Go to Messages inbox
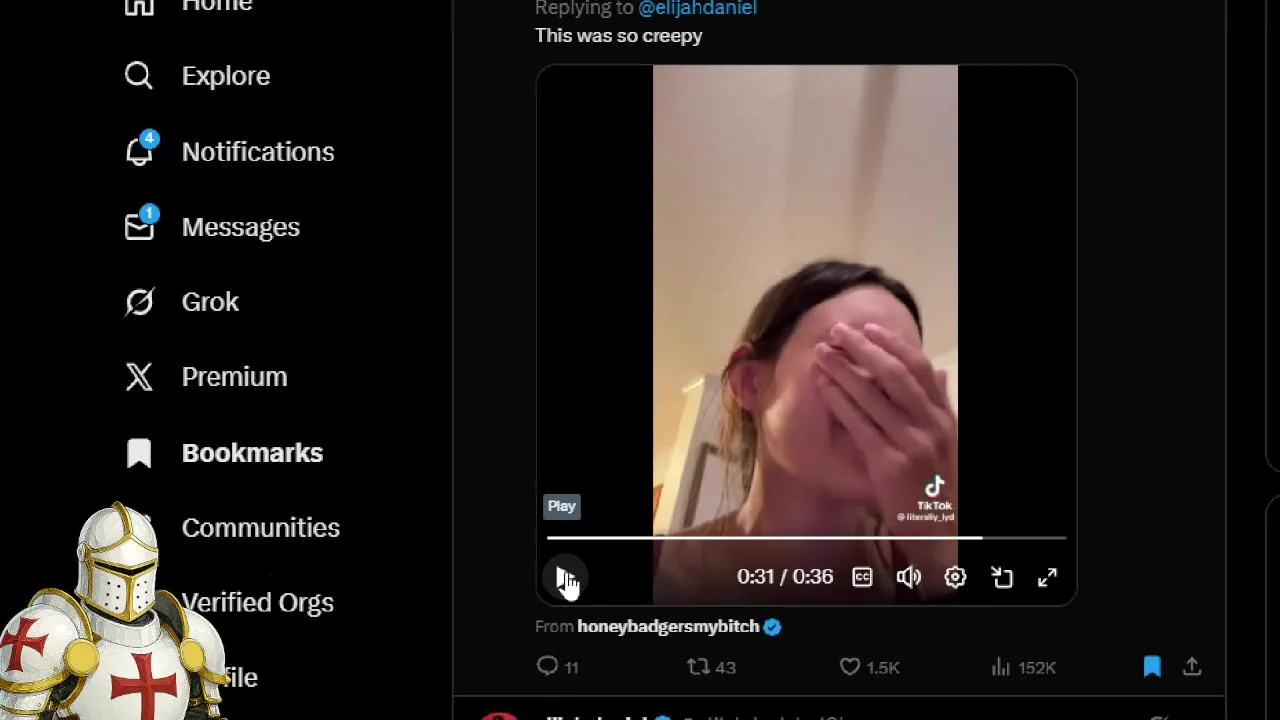 pyautogui.click(x=212, y=227)
